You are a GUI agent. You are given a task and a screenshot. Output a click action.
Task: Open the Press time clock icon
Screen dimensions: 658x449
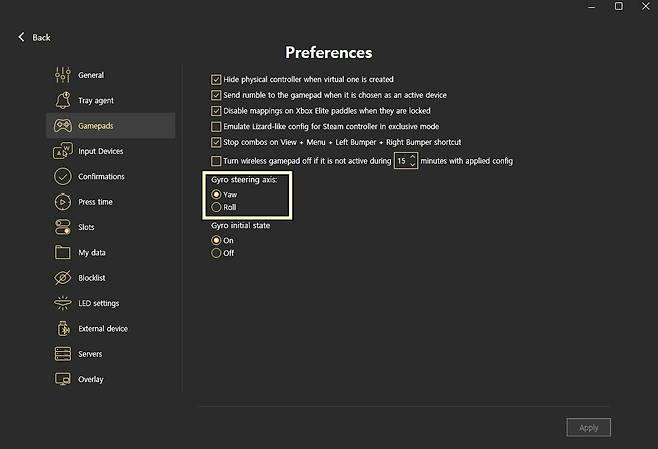pyautogui.click(x=61, y=202)
